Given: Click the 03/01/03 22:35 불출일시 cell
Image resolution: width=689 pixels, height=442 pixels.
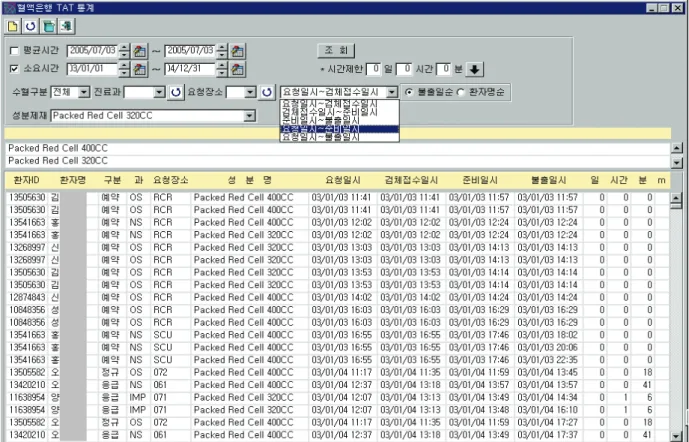Looking at the screenshot, I should (548, 360).
